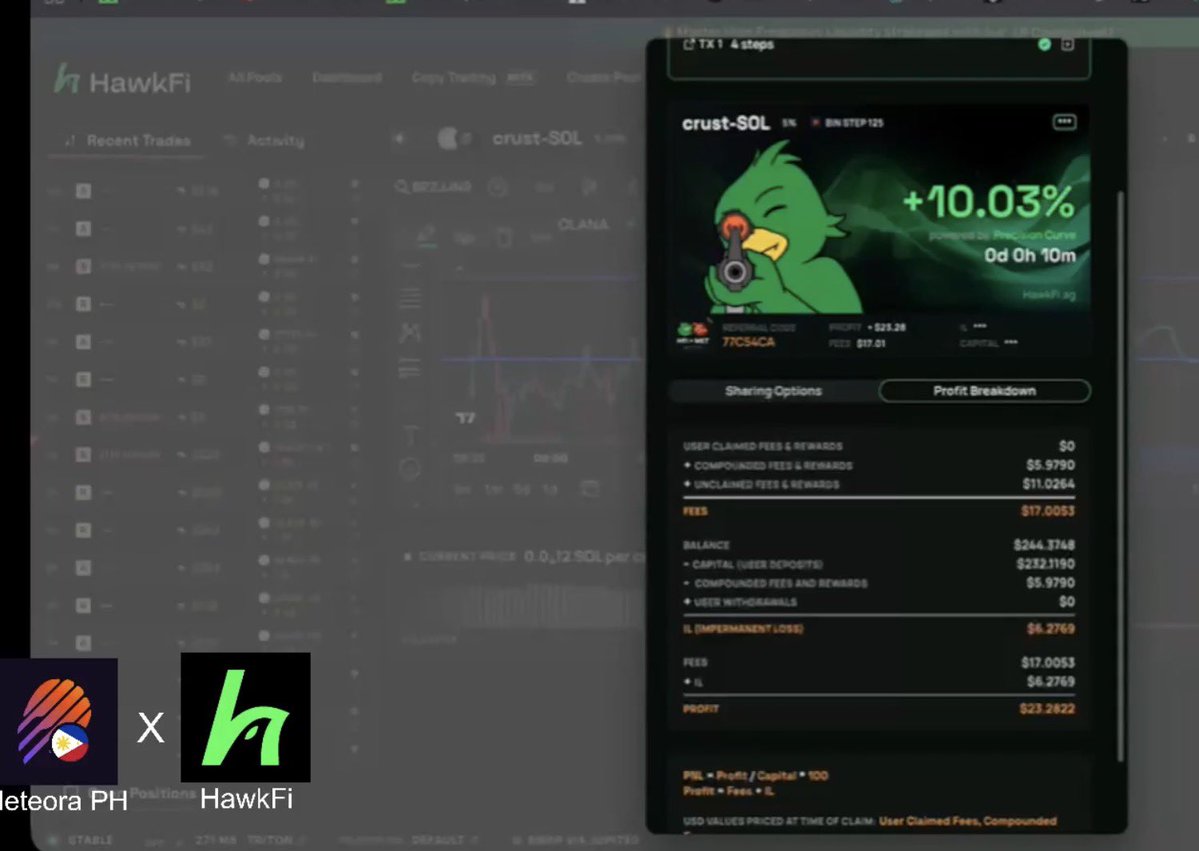Select the pattern drawing chart tool
Screen dimensions: 1199x851
click(410, 332)
